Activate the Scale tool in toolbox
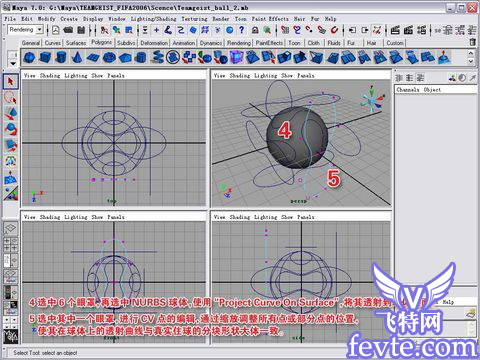 [11, 145]
